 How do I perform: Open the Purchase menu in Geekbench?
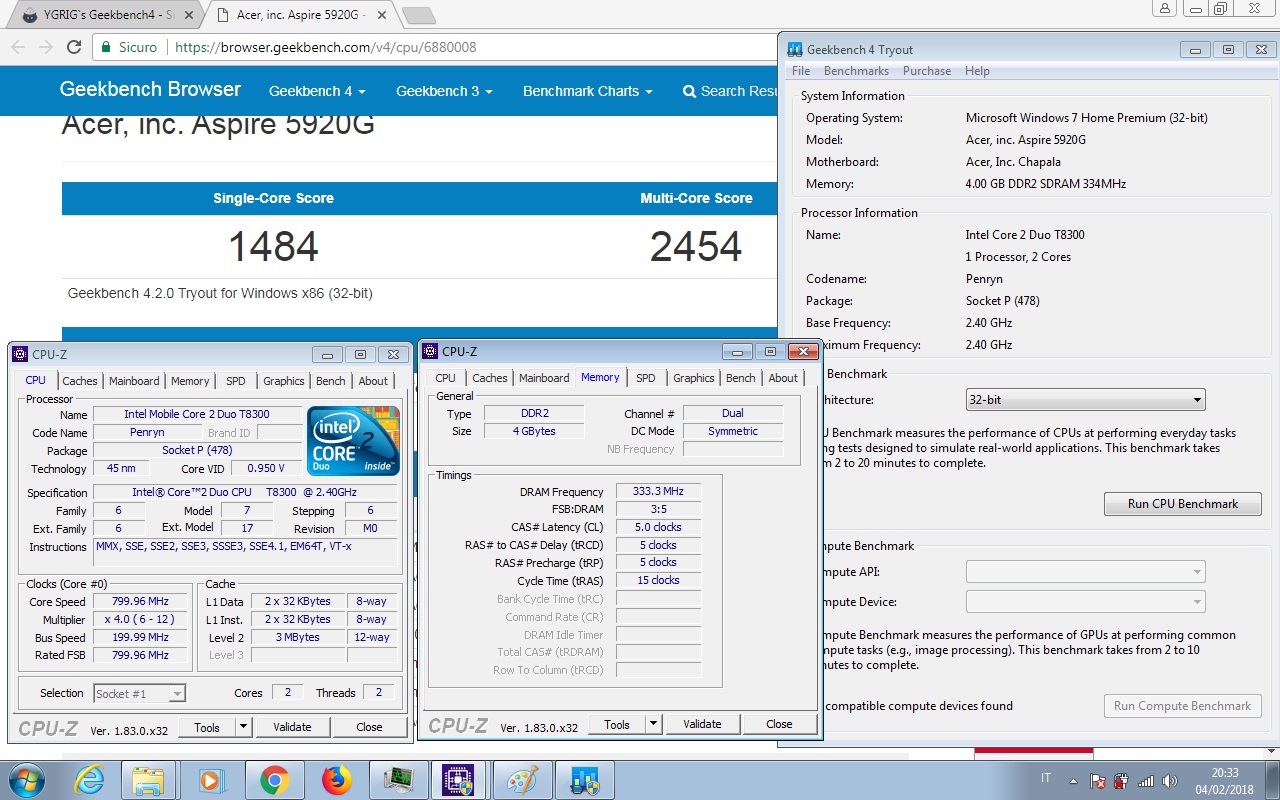(x=927, y=71)
